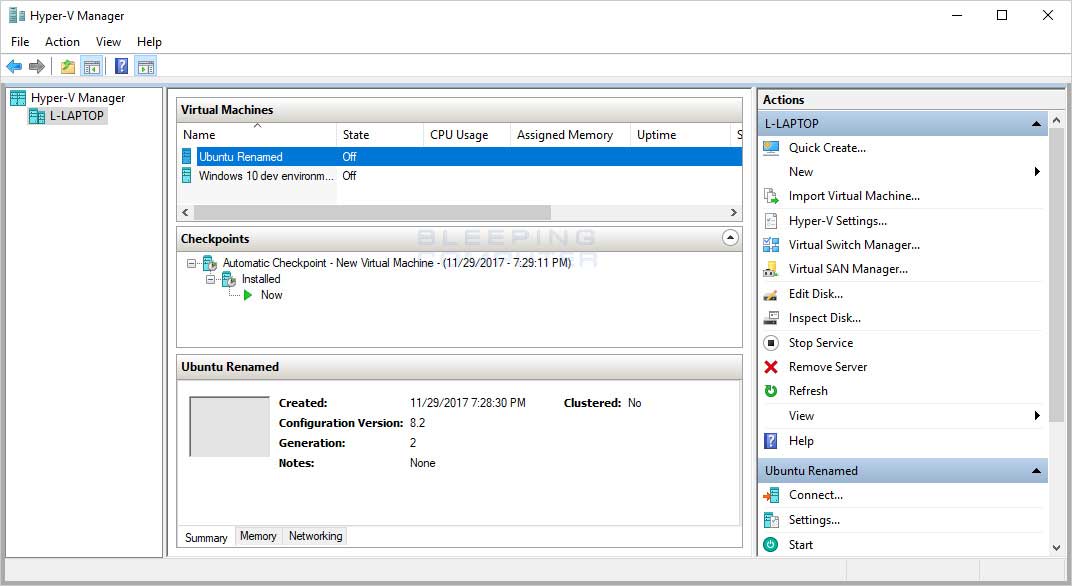Click the Stop Service icon
Screen dimensions: 1072x586
(x=771, y=343)
